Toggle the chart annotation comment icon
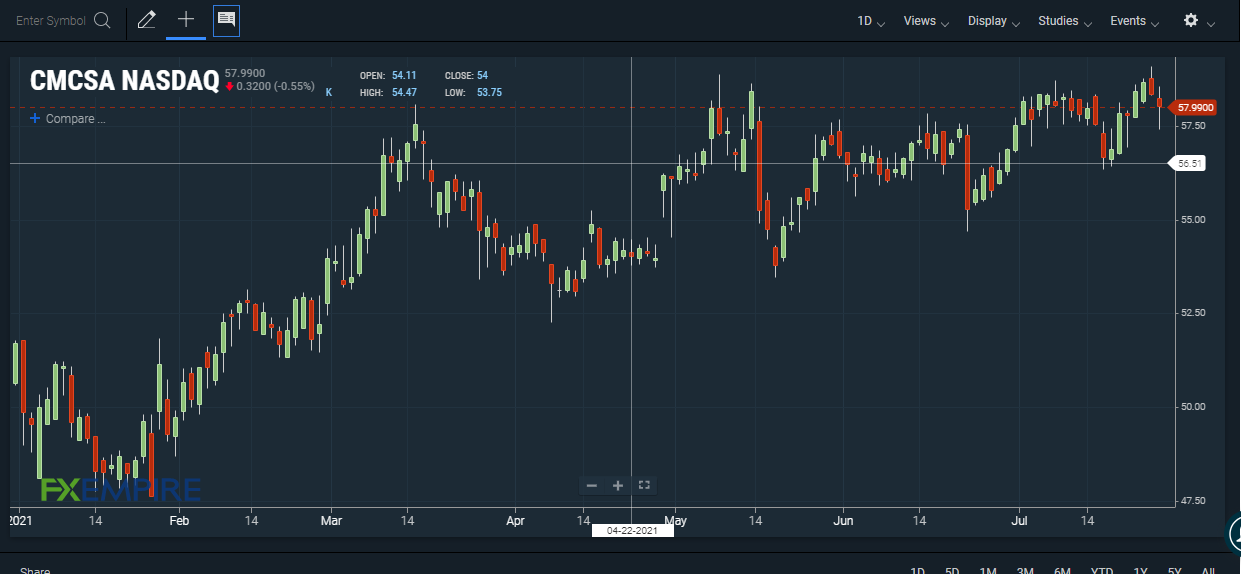Image resolution: width=1241 pixels, height=574 pixels. [226, 20]
